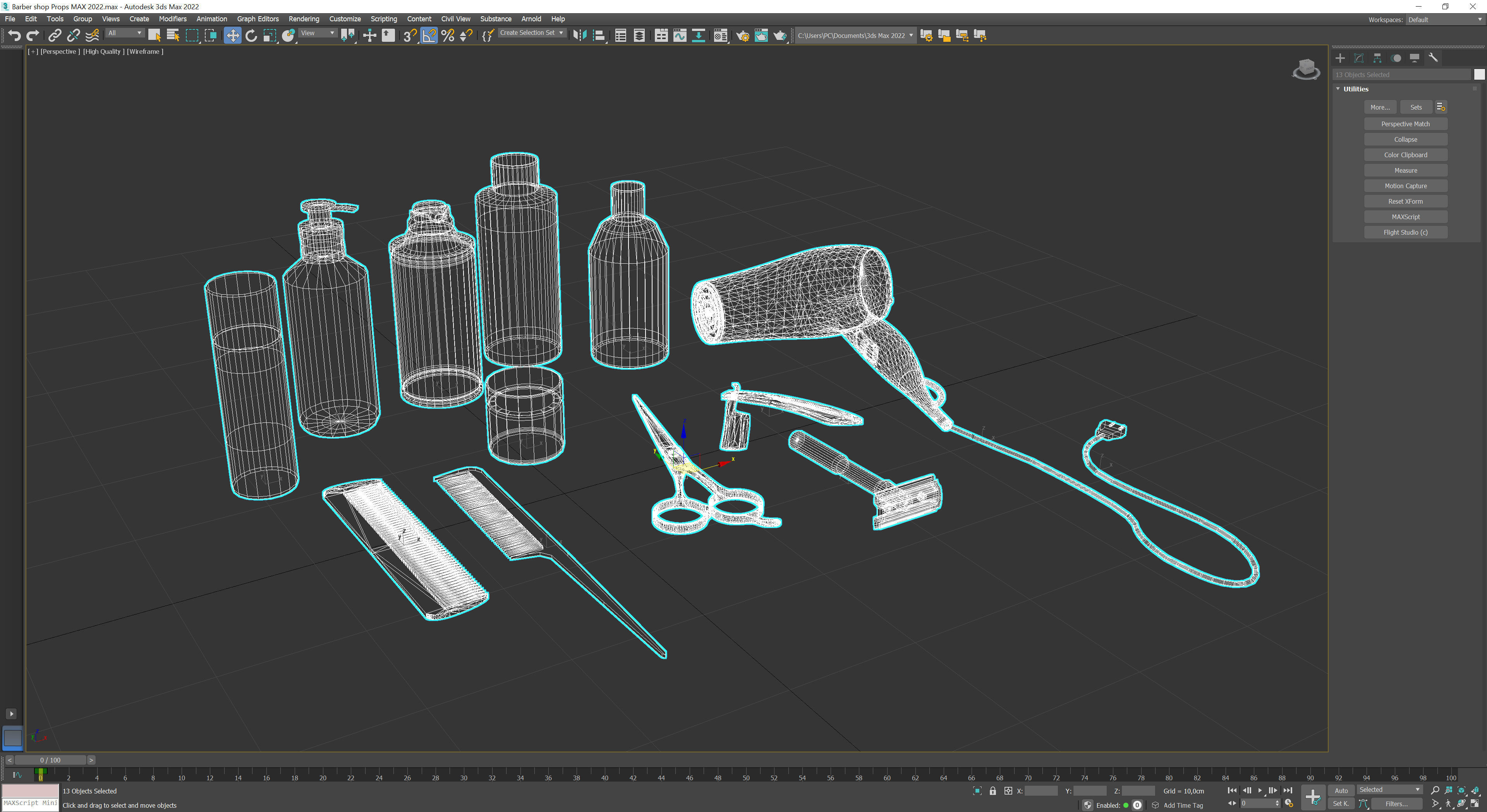
Task: Click the Play Animation button
Action: point(1260,790)
